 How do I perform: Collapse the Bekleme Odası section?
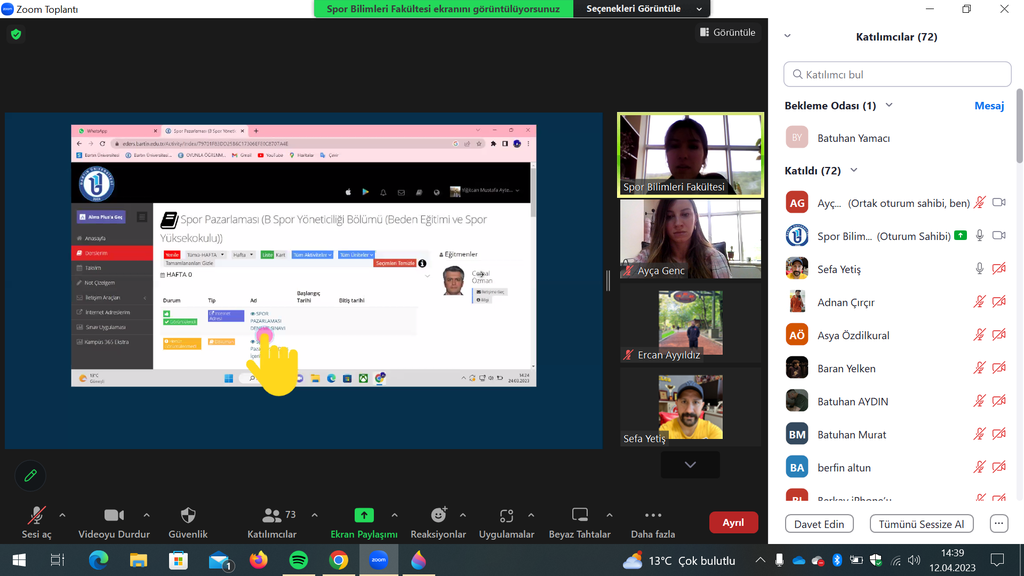pyautogui.click(x=889, y=105)
